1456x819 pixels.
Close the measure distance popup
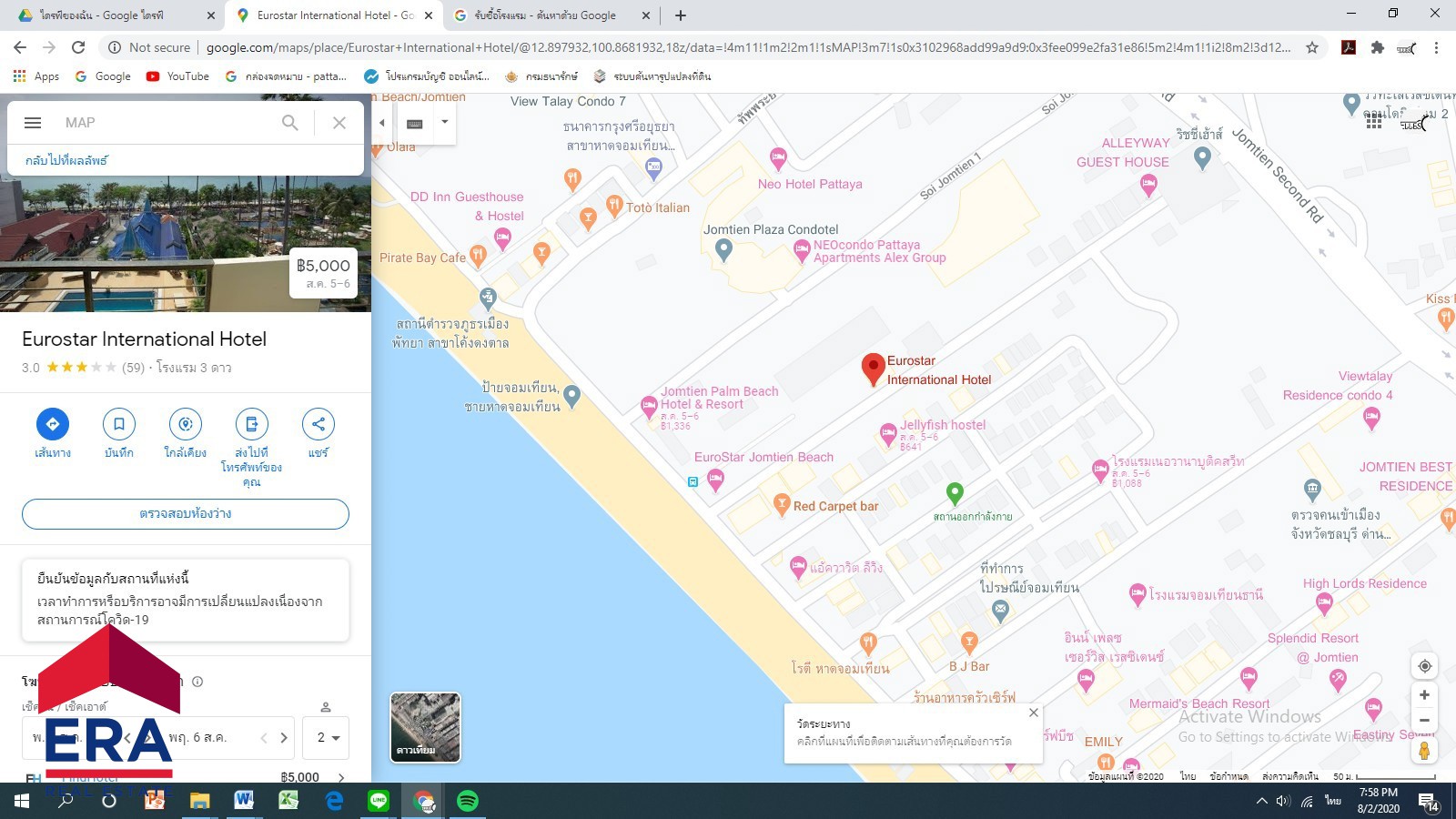tap(1034, 713)
